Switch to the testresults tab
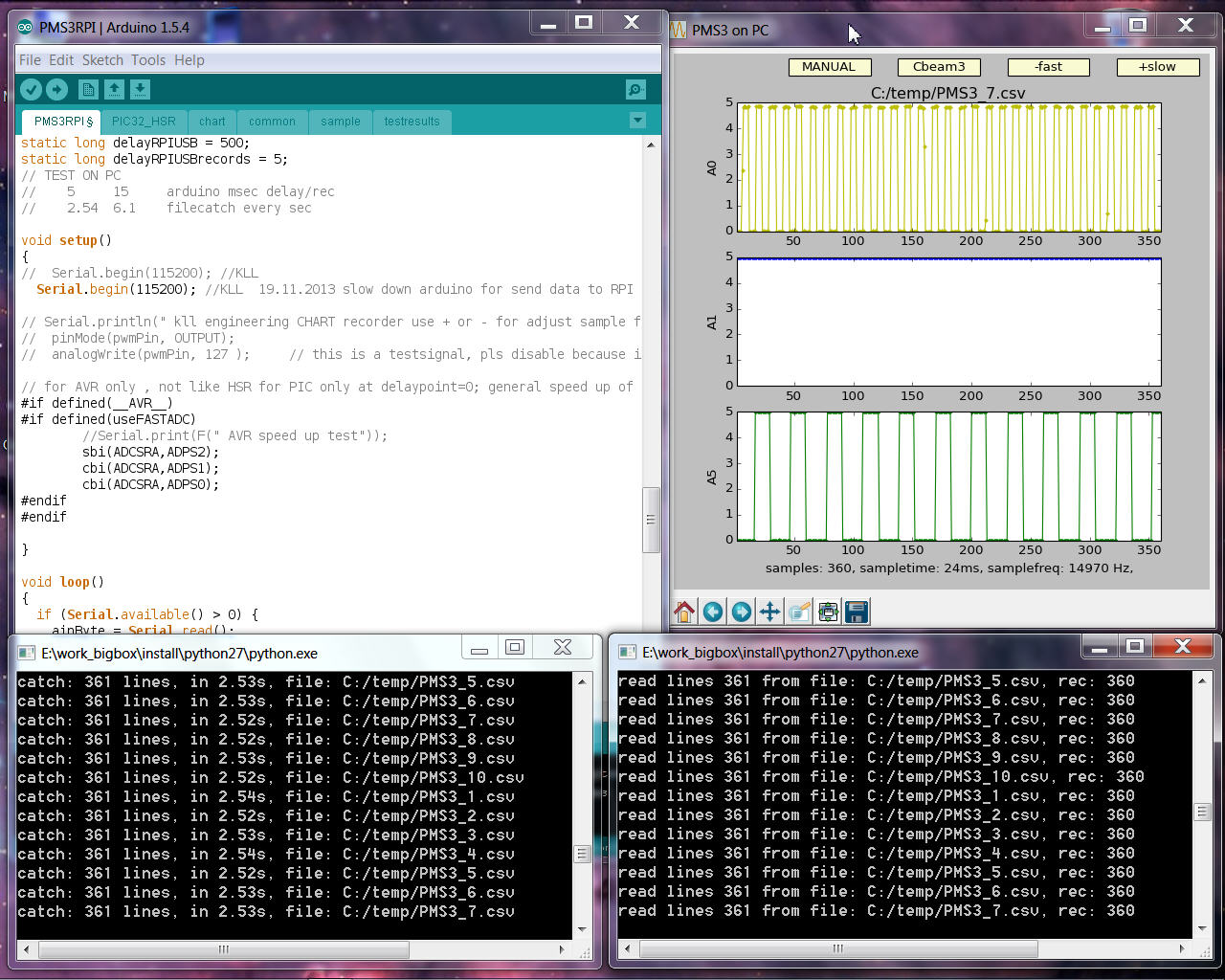 point(412,122)
